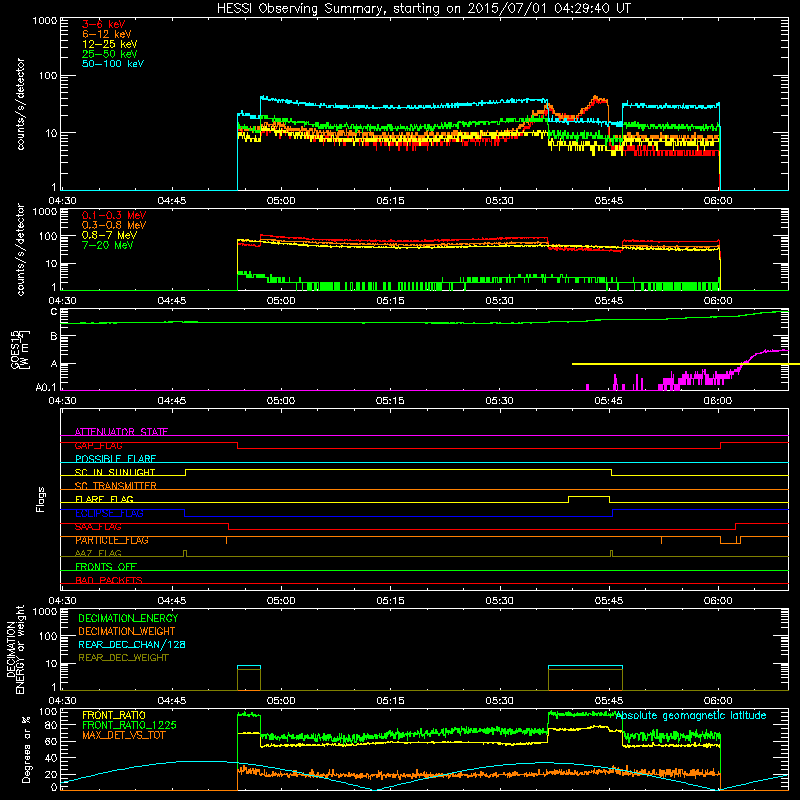Image resolution: width=800 pixels, height=800 pixels.
Task: Select the PARTICLE_FLAG label
Action: tap(112, 540)
